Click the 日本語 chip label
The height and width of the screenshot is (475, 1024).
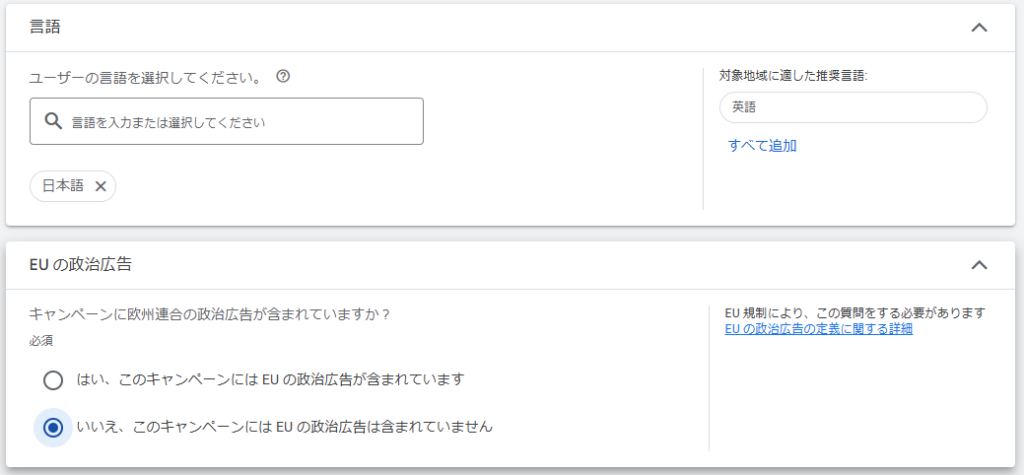coord(62,186)
